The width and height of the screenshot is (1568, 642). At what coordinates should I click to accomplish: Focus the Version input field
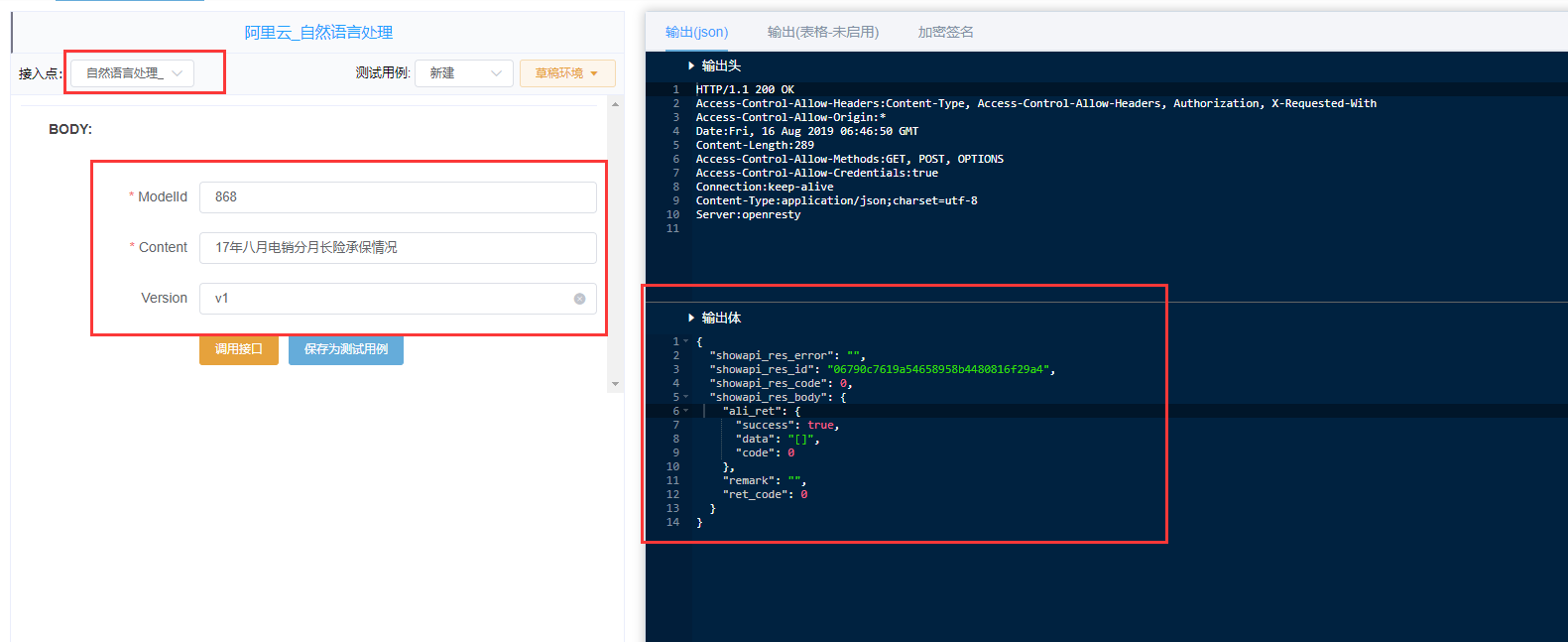(398, 298)
